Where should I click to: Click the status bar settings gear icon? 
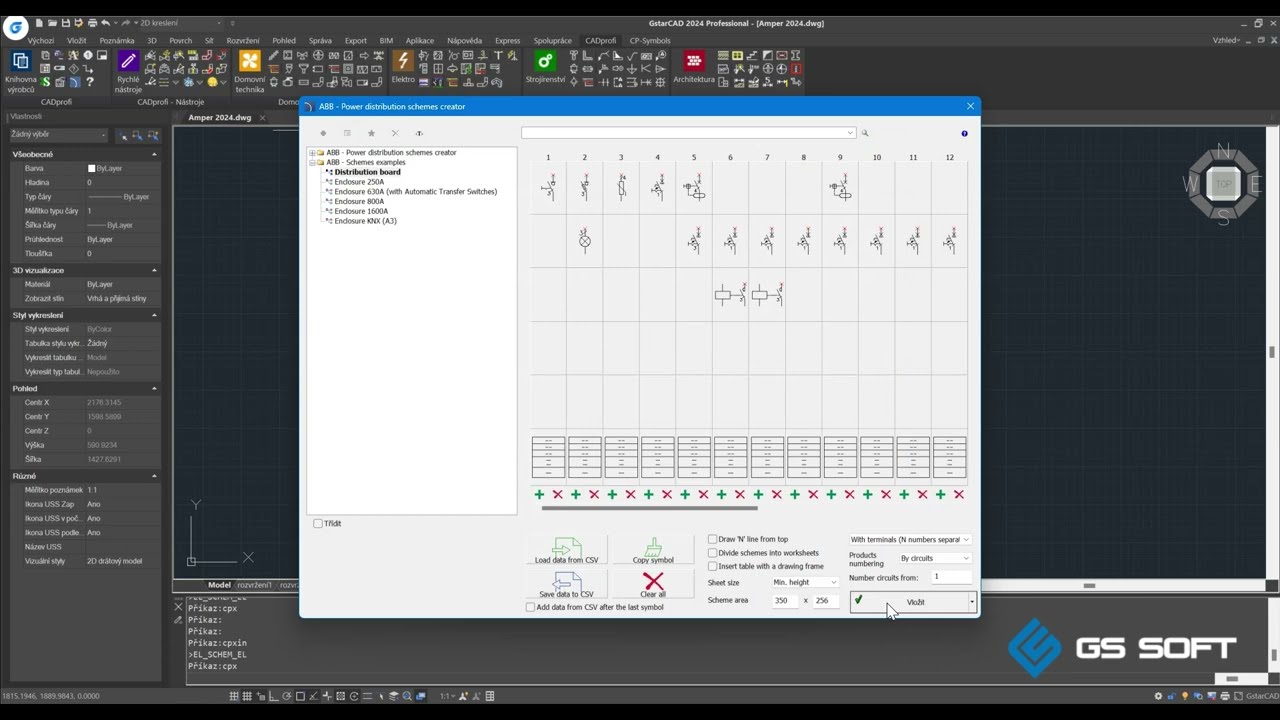pos(1158,696)
